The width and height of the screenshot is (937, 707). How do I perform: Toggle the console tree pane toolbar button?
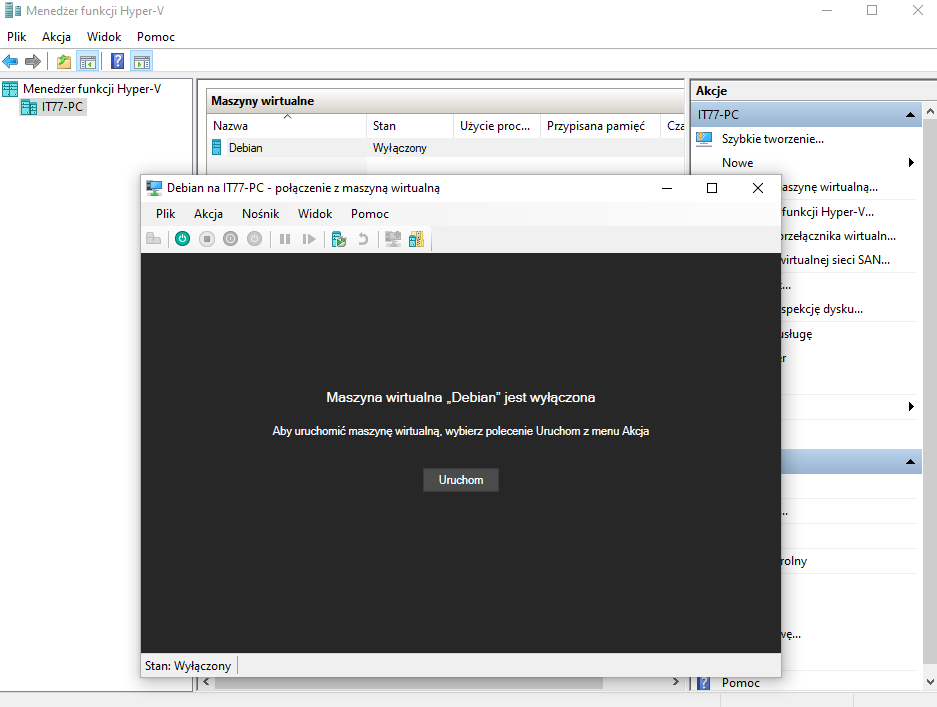[88, 62]
